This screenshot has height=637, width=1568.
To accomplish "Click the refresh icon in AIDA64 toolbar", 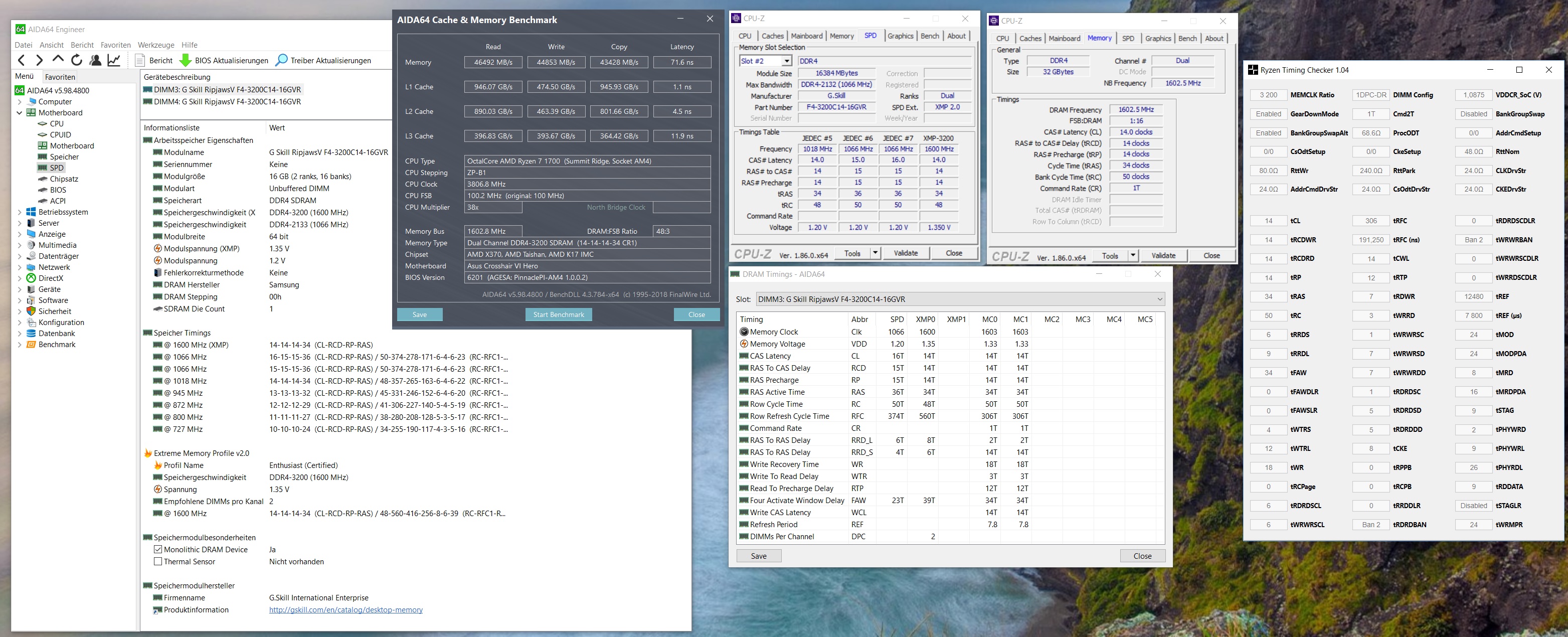I will [77, 60].
